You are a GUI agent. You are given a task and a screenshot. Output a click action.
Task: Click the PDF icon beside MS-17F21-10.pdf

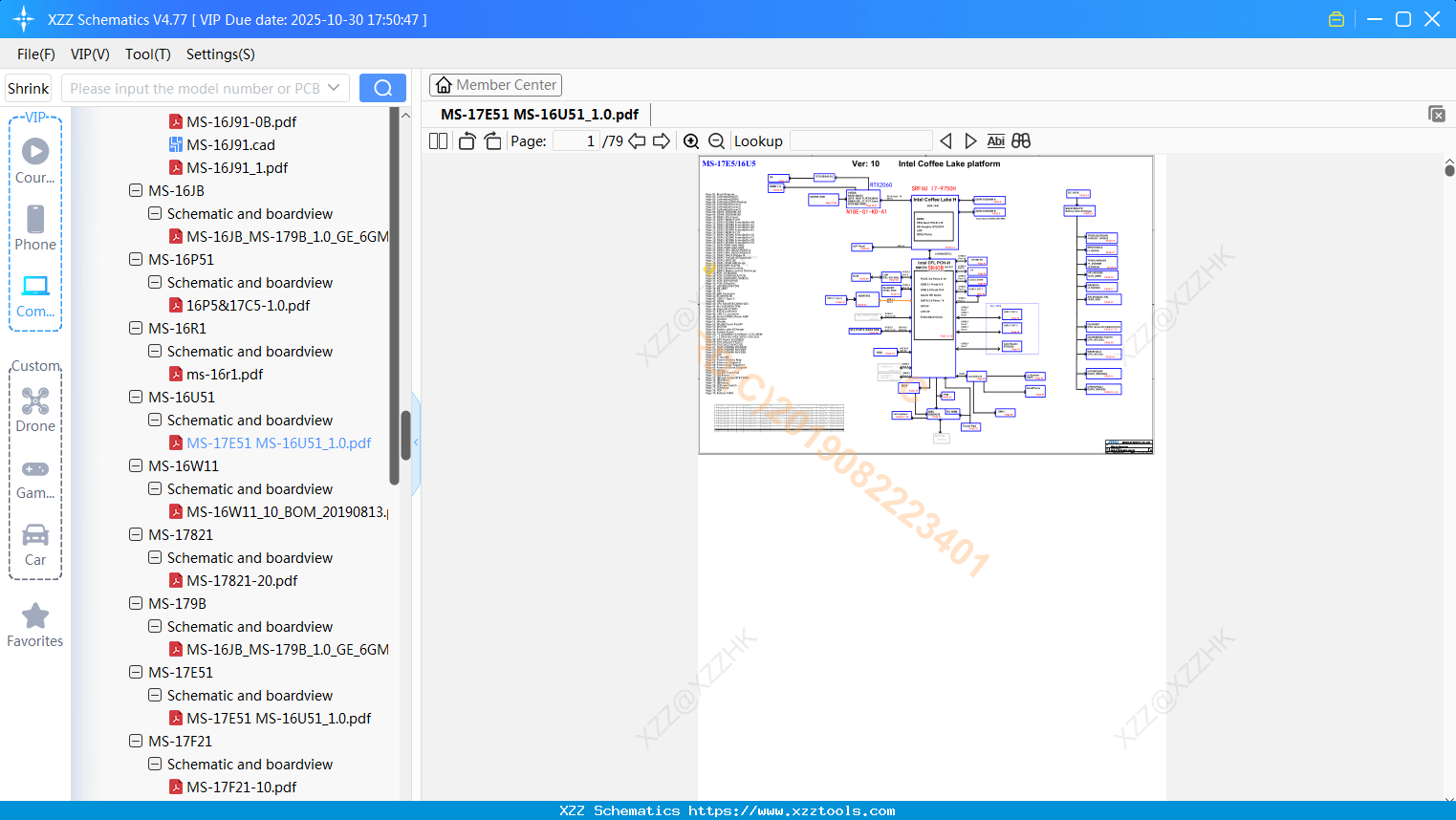[x=176, y=787]
